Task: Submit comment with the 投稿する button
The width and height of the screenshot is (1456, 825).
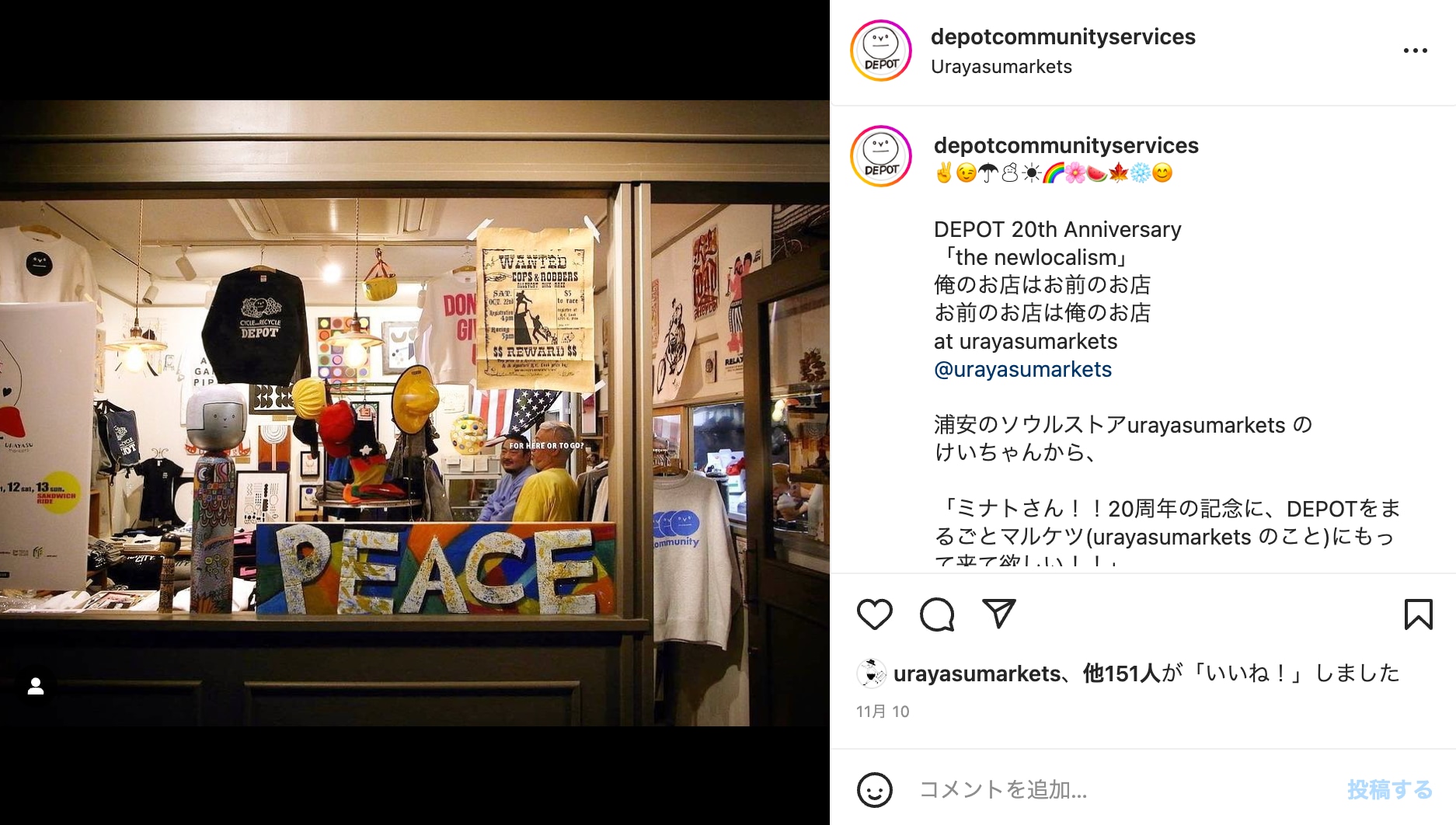Action: pos(1390,790)
